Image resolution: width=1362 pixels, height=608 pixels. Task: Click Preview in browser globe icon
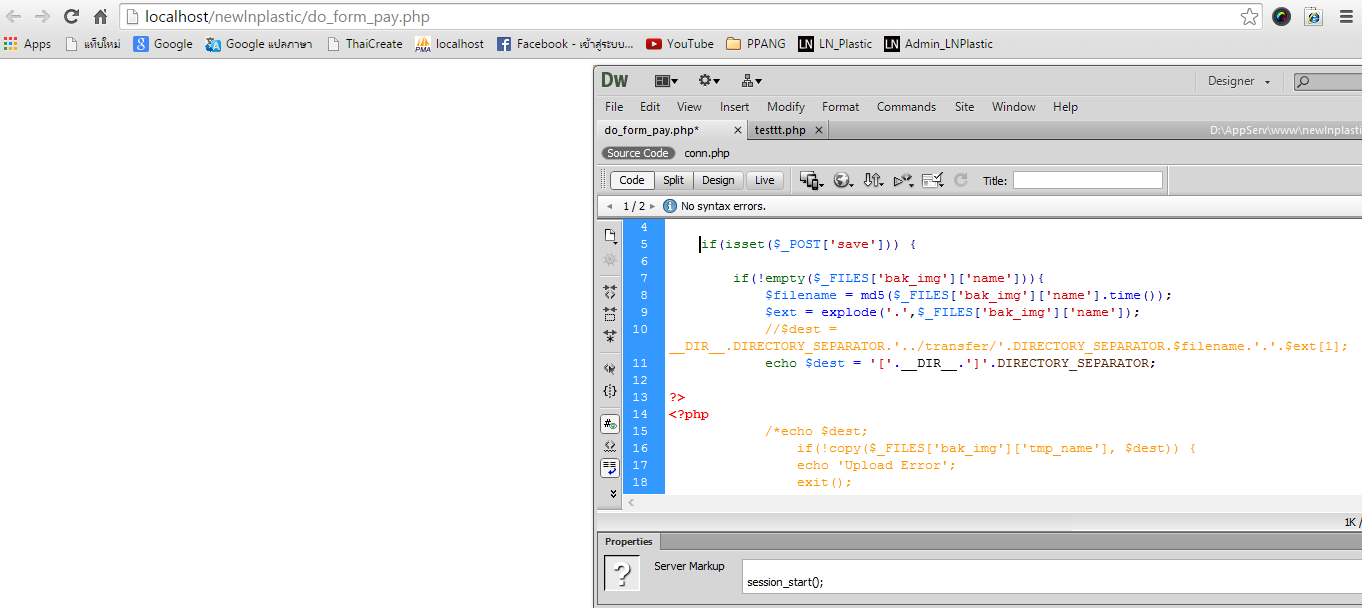pyautogui.click(x=843, y=180)
